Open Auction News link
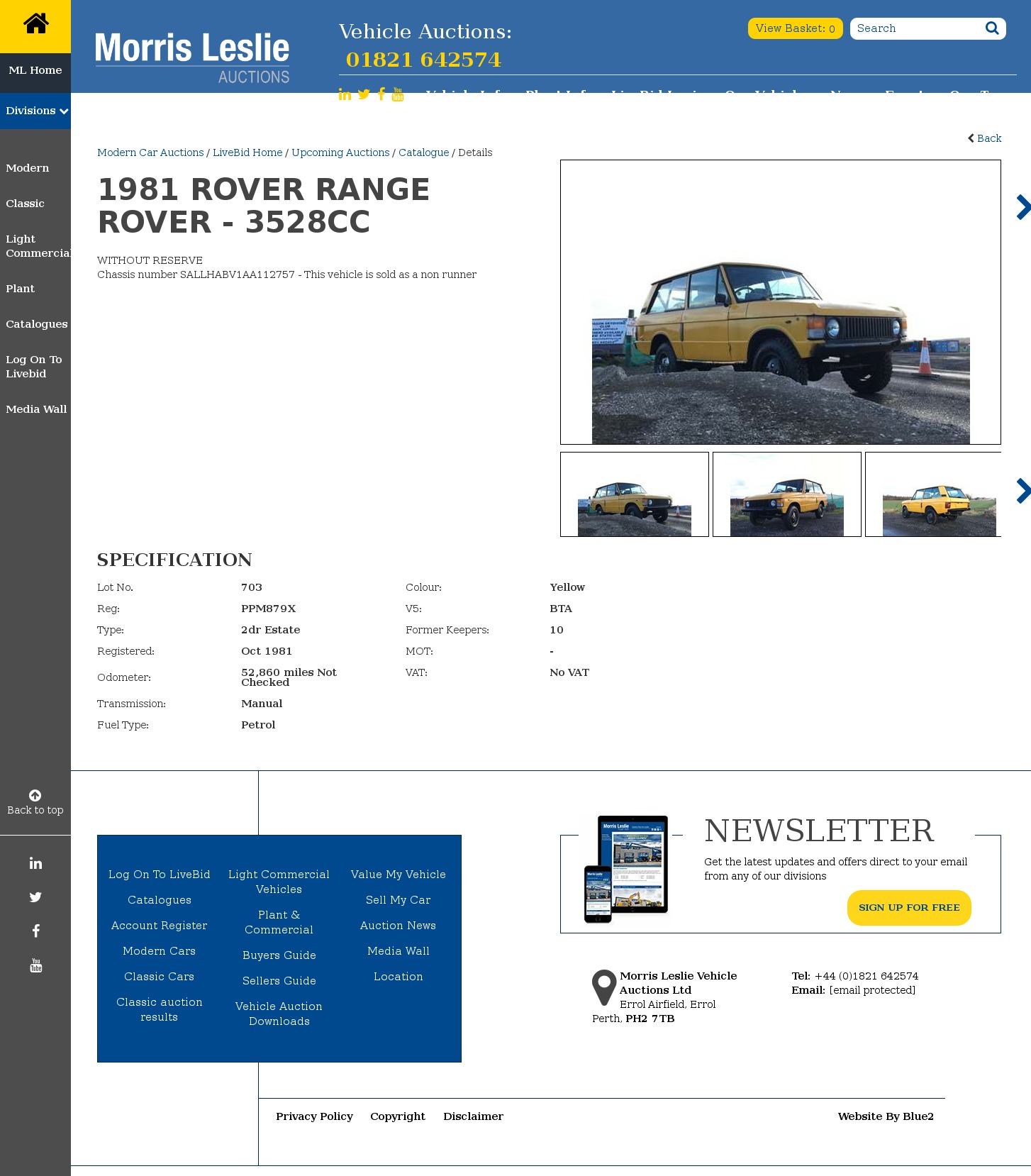 click(399, 926)
